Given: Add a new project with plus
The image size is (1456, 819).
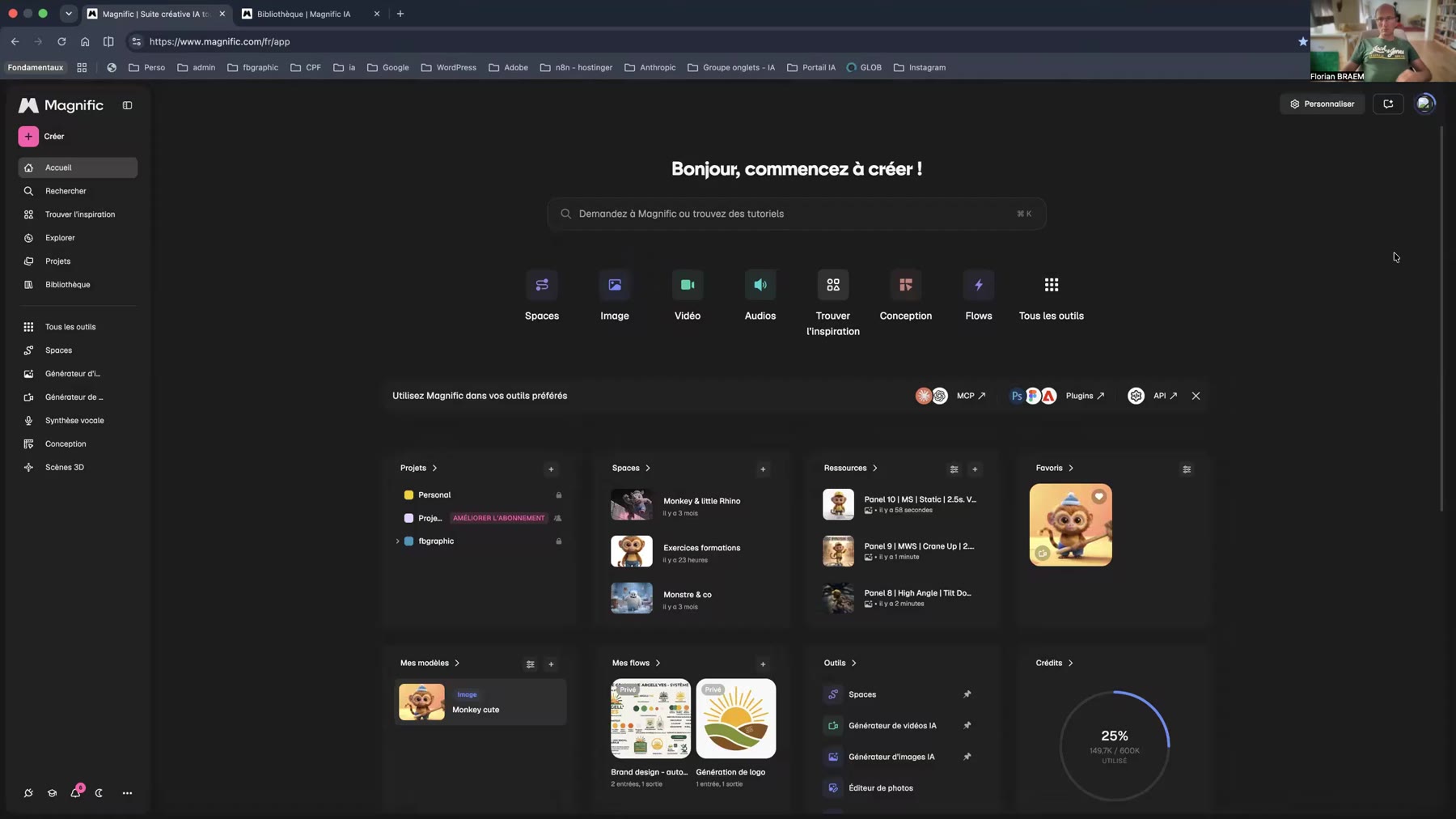Looking at the screenshot, I should 551,469.
